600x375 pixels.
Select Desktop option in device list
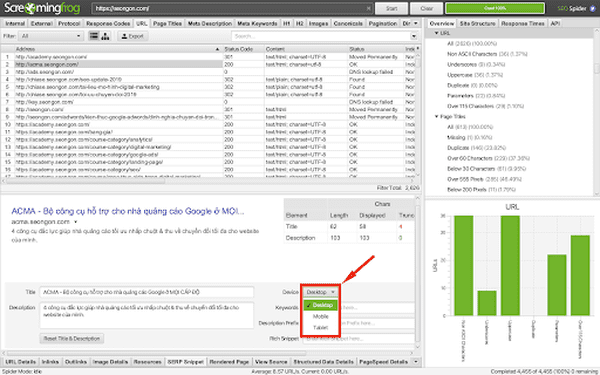coord(321,305)
